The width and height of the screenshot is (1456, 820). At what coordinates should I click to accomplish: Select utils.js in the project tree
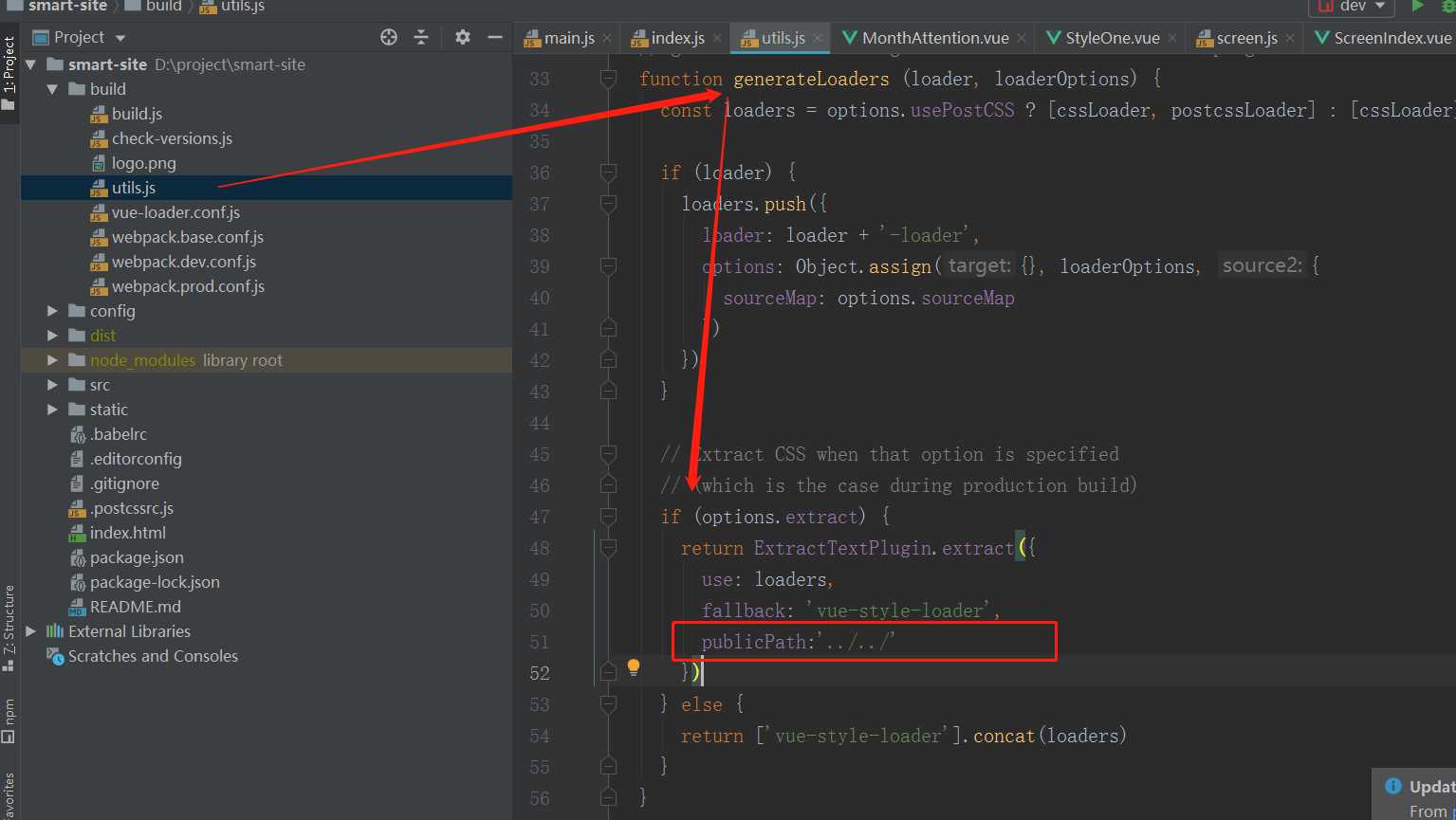pos(133,188)
